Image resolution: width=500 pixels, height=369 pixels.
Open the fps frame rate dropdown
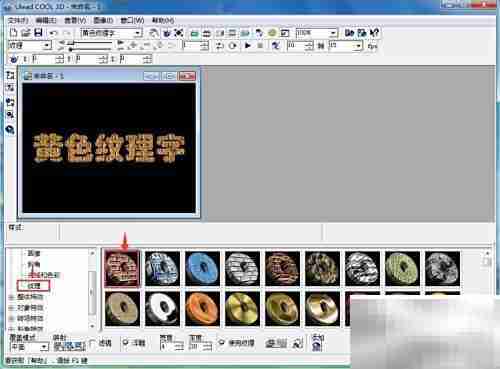click(x=358, y=45)
